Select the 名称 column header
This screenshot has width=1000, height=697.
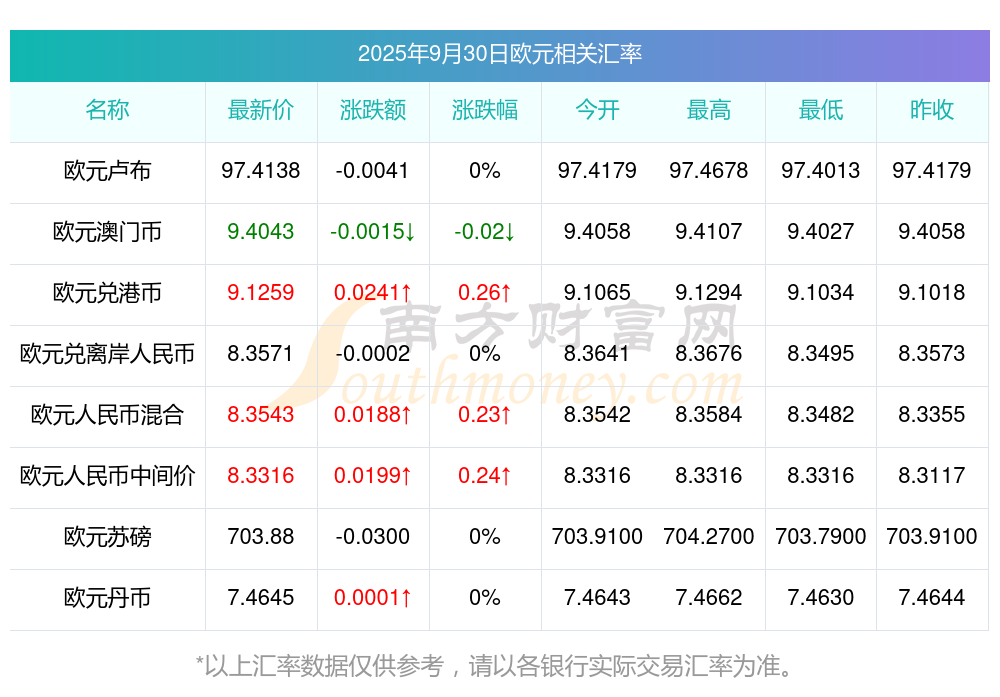(x=107, y=110)
